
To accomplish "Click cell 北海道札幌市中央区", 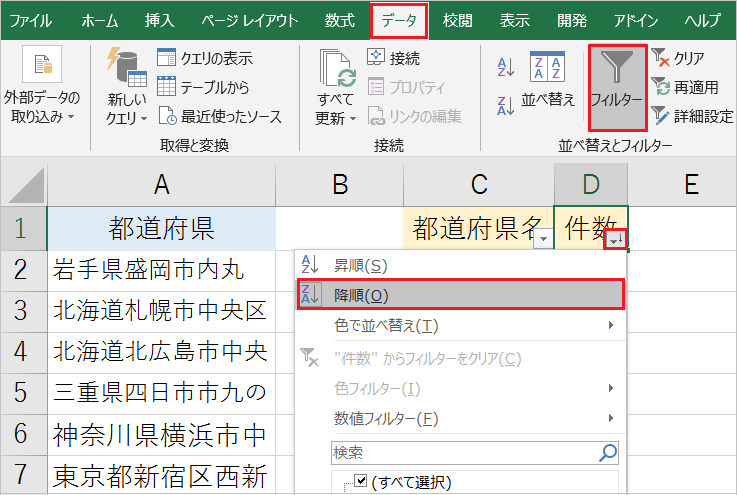I will click(161, 312).
